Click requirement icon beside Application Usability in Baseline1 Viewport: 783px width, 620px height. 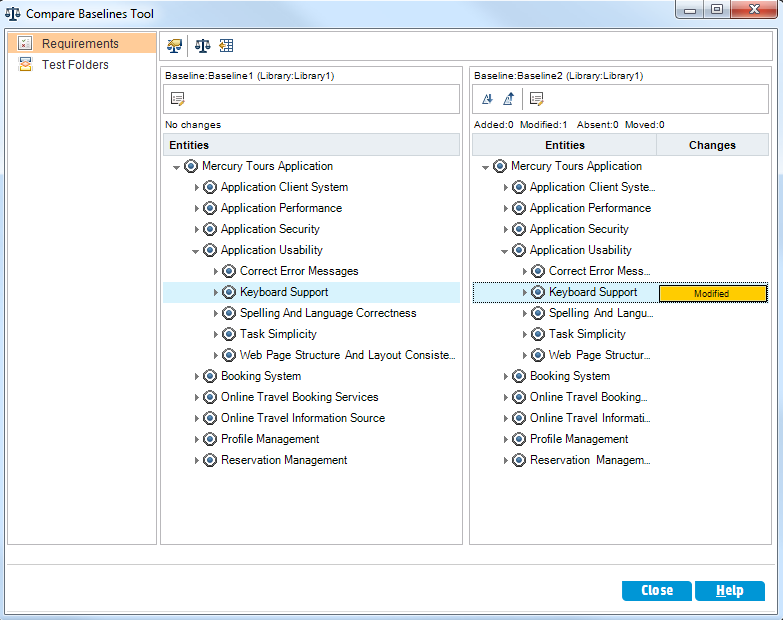(210, 250)
